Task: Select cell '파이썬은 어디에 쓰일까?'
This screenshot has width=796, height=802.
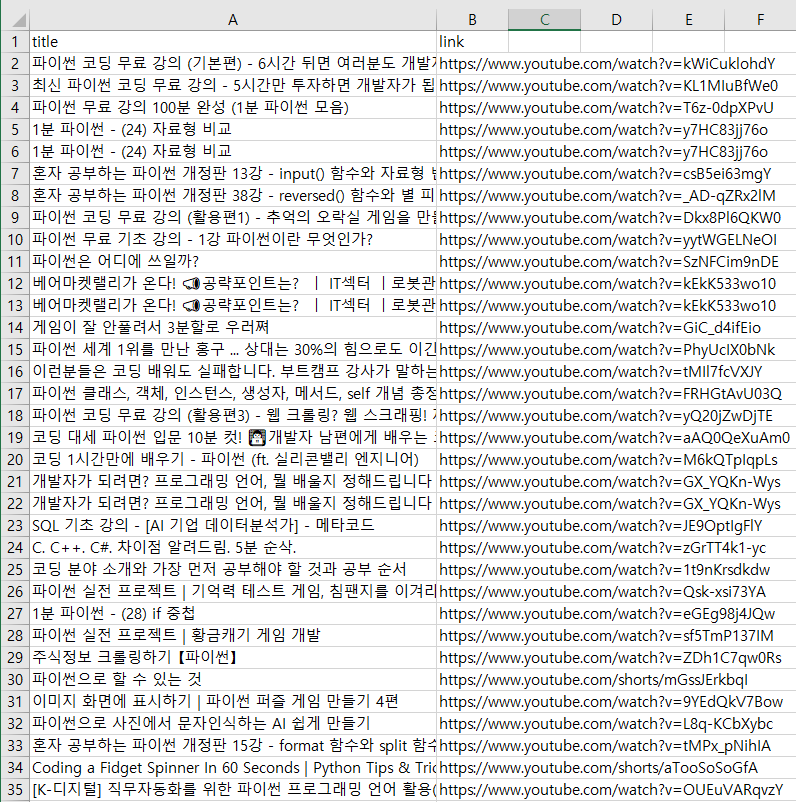Action: [x=233, y=261]
